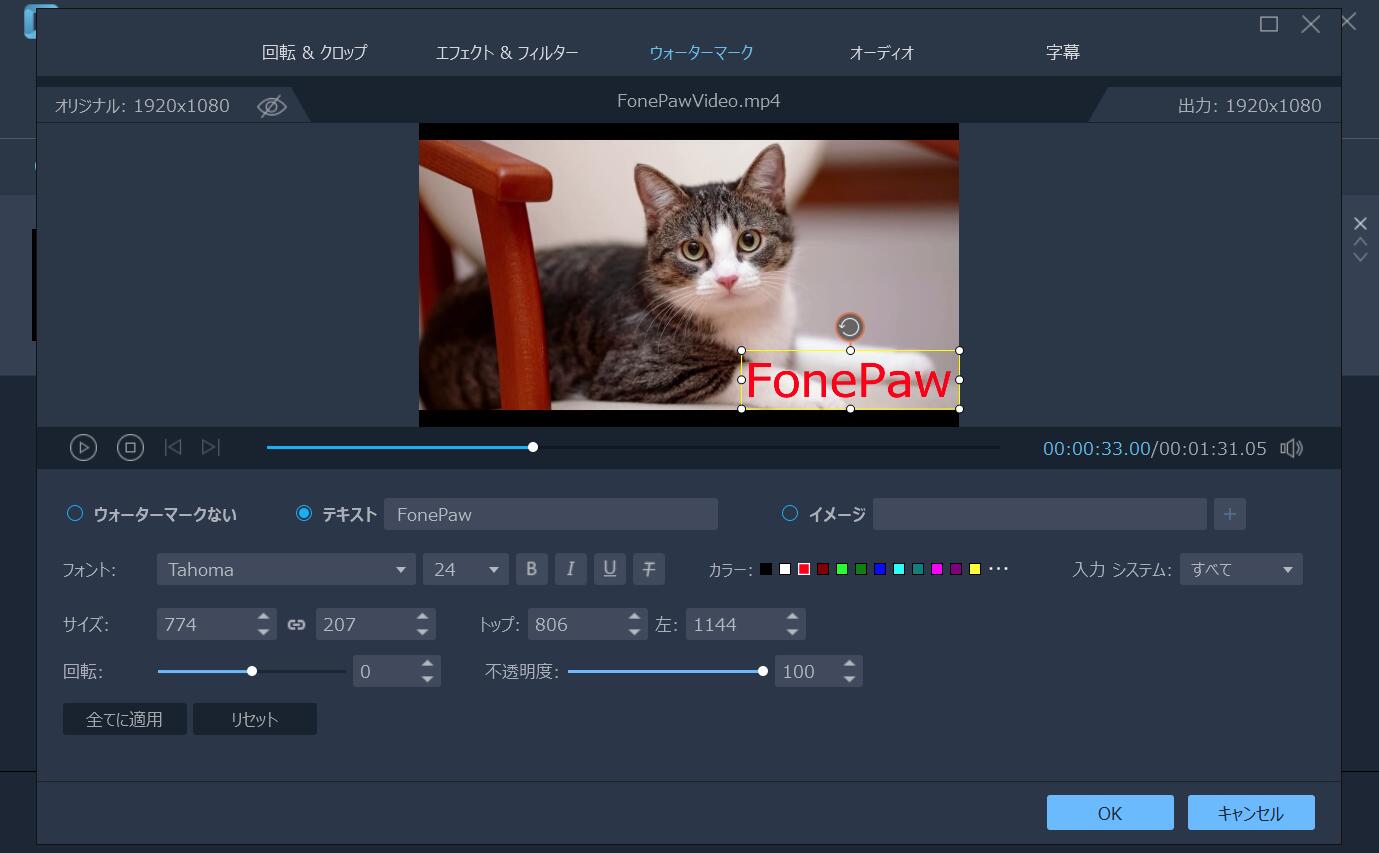Click the OK button
Viewport: 1379px width, 853px height.
(x=1110, y=813)
